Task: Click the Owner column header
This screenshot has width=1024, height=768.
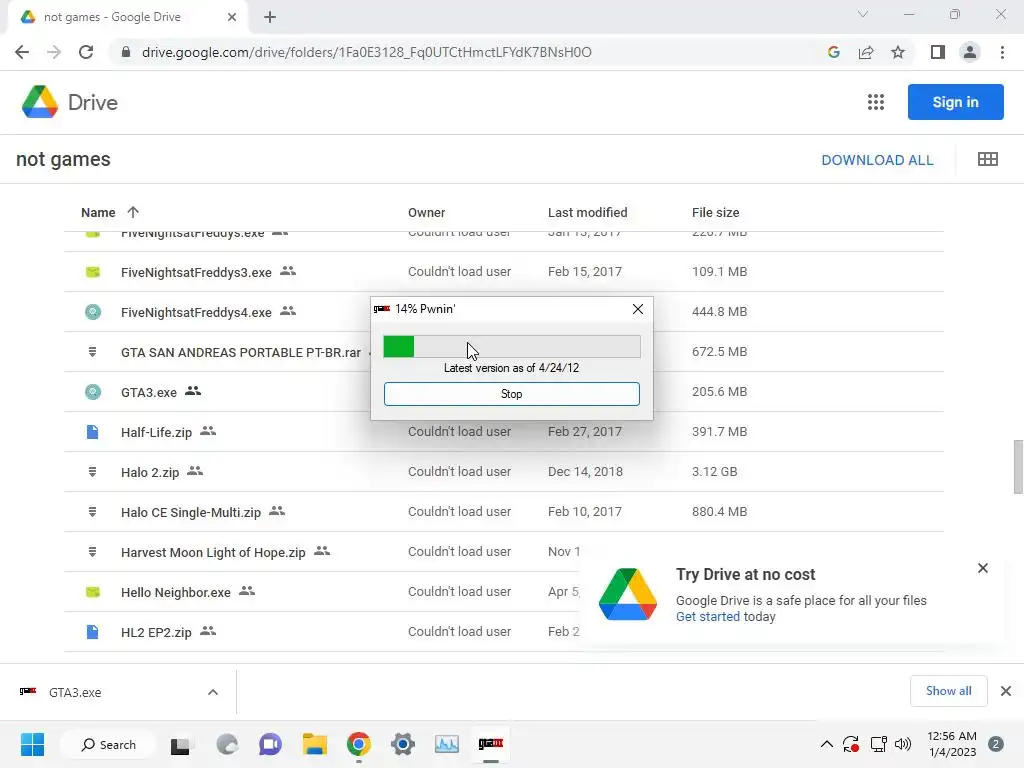Action: [426, 212]
